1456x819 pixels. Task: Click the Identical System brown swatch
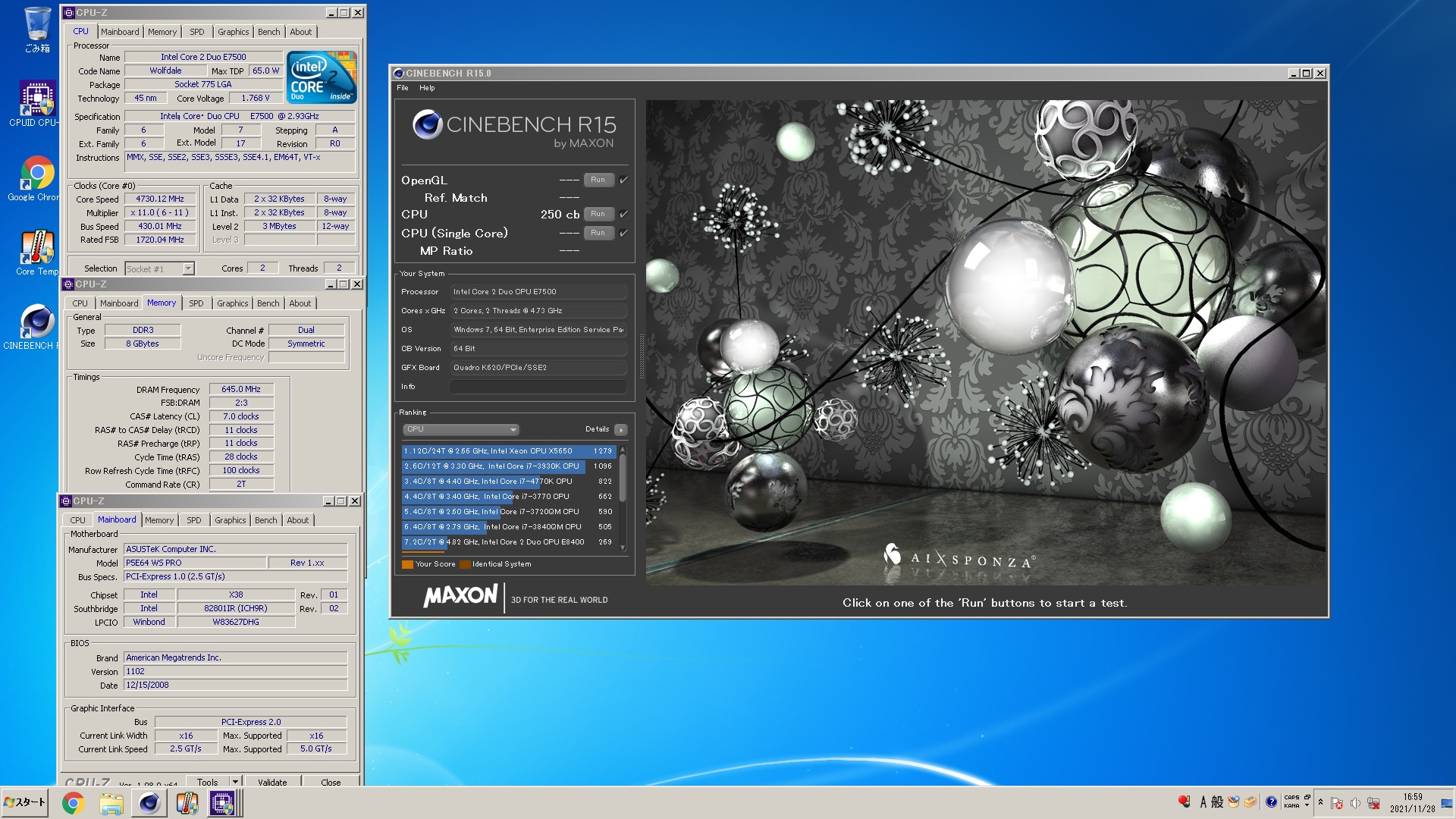click(465, 564)
